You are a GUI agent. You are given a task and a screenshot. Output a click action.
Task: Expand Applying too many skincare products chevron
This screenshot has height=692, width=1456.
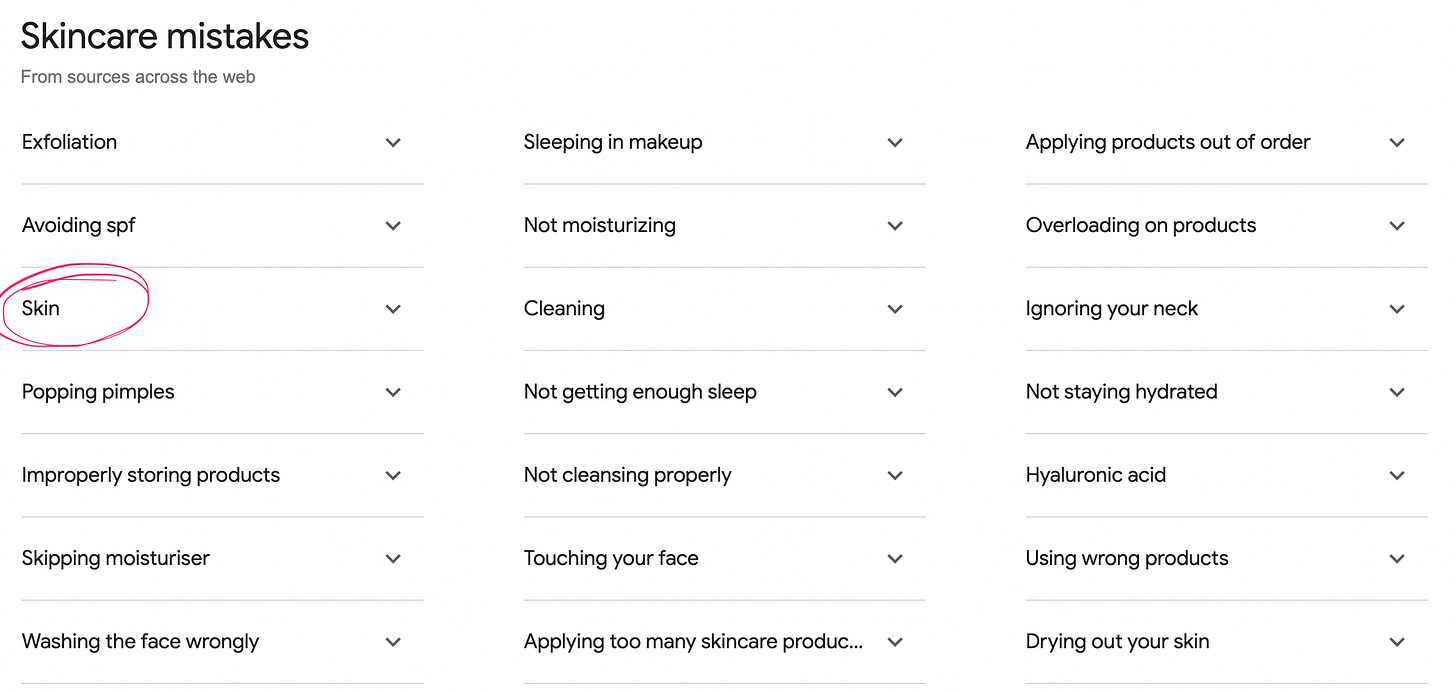(x=895, y=642)
